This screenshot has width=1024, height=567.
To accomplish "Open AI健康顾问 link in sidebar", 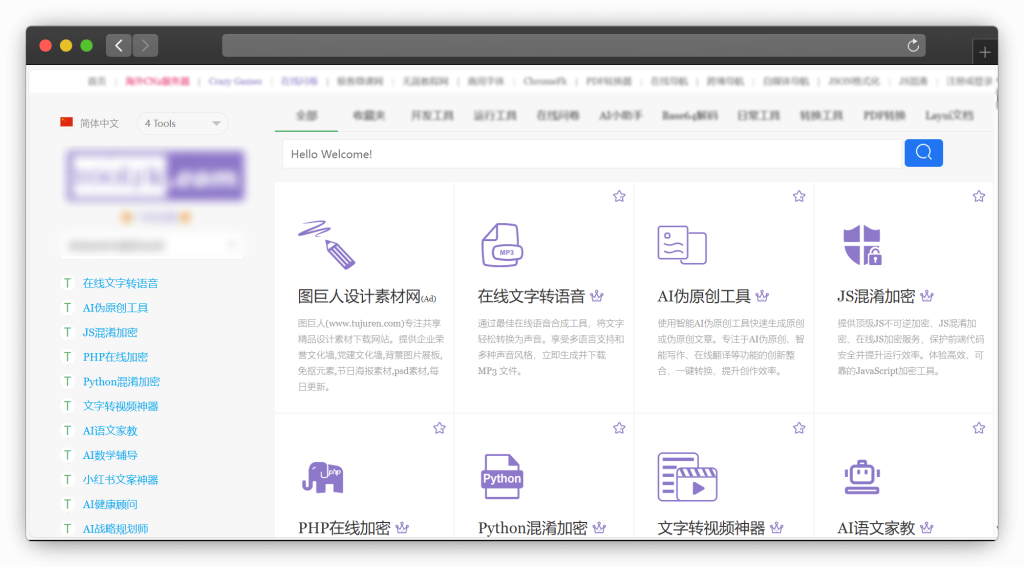I will coord(110,504).
